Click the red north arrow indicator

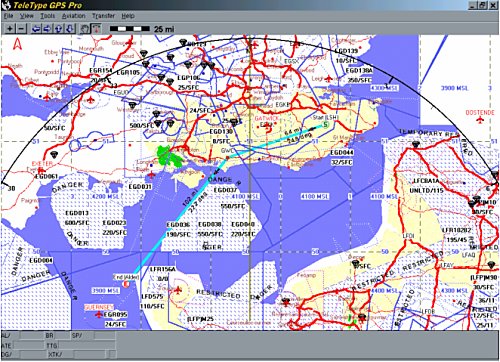pos(17,44)
